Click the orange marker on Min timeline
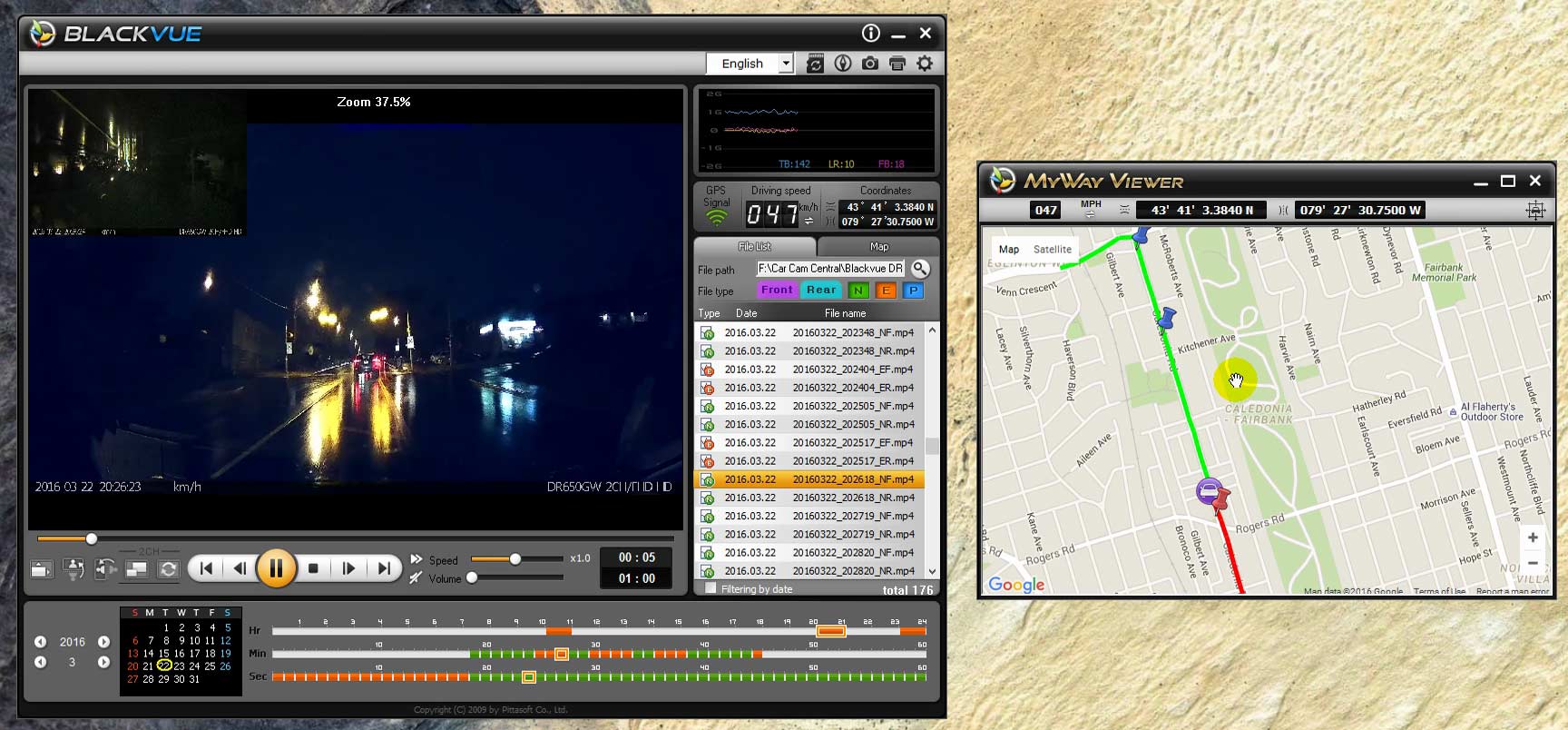Image resolution: width=1568 pixels, height=730 pixels. click(561, 654)
